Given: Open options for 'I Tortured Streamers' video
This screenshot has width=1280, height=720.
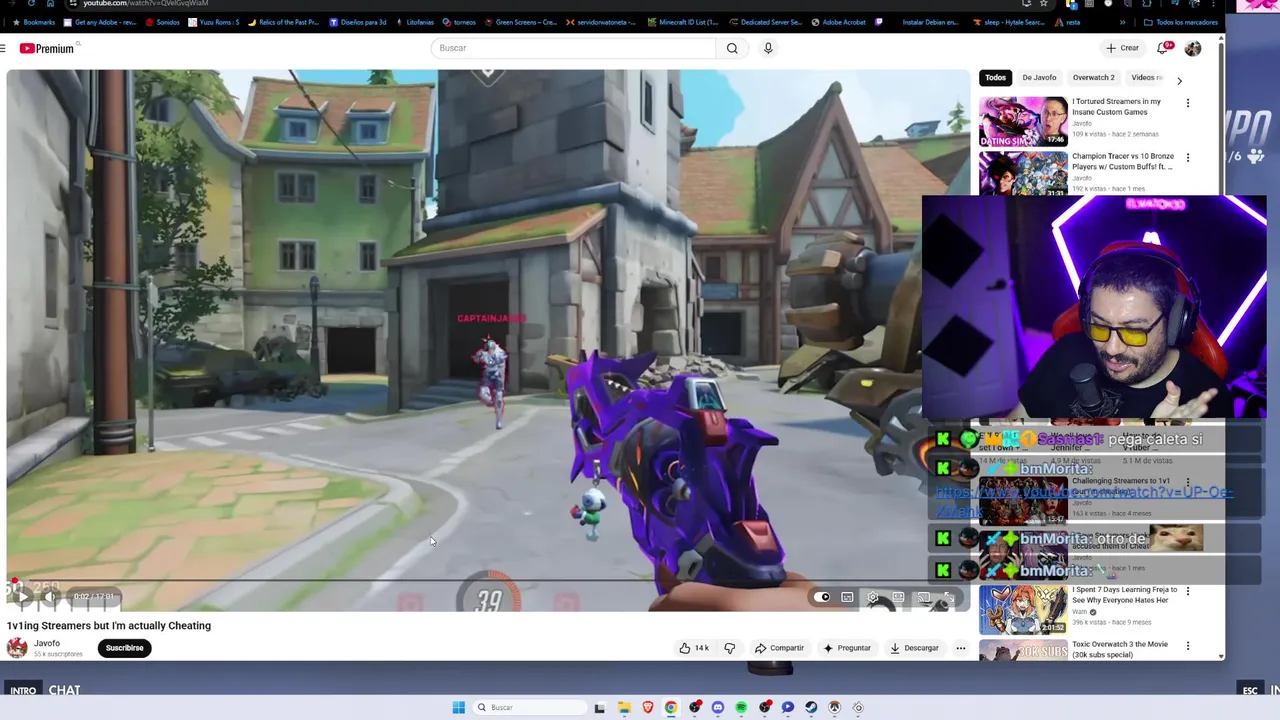Looking at the screenshot, I should click(1188, 103).
